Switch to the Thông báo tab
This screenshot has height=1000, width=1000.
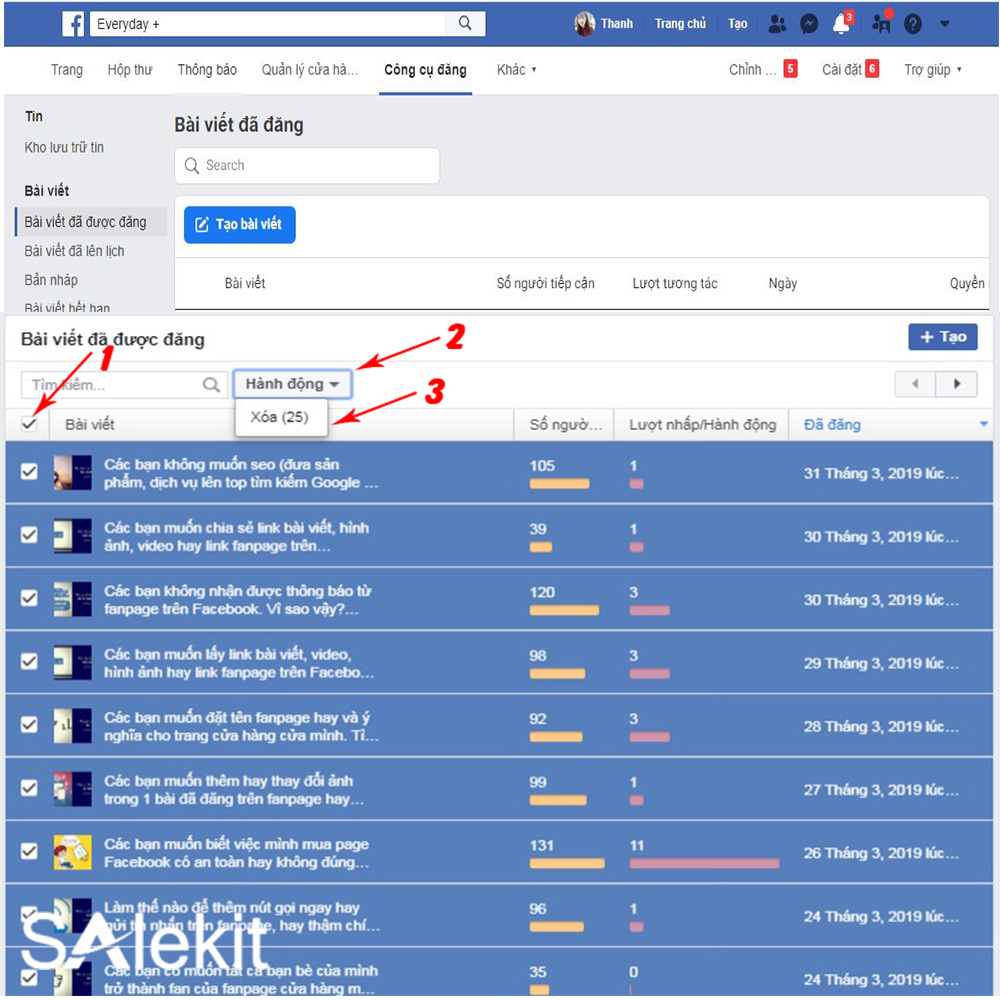pos(206,70)
